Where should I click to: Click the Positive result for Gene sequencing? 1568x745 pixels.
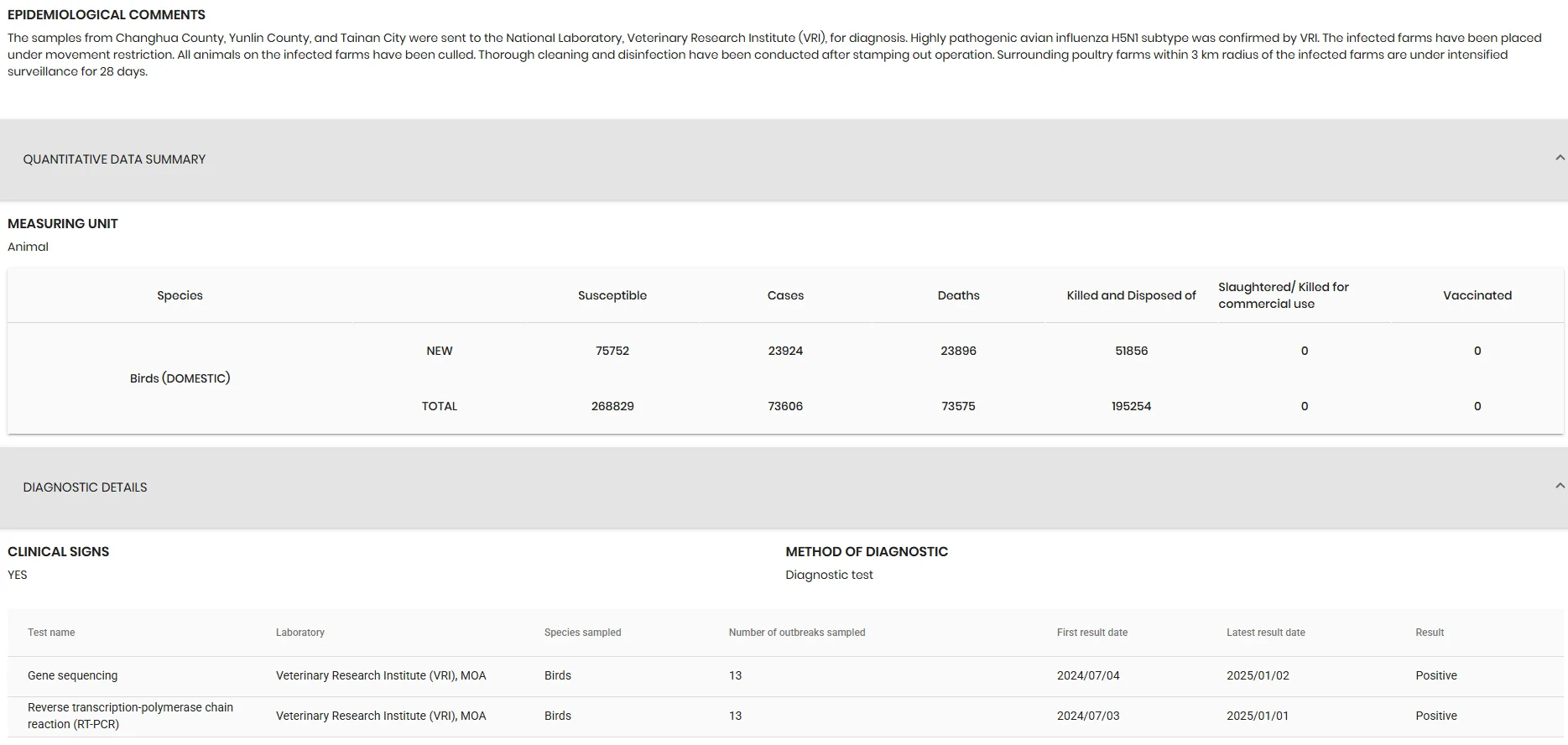coord(1436,675)
